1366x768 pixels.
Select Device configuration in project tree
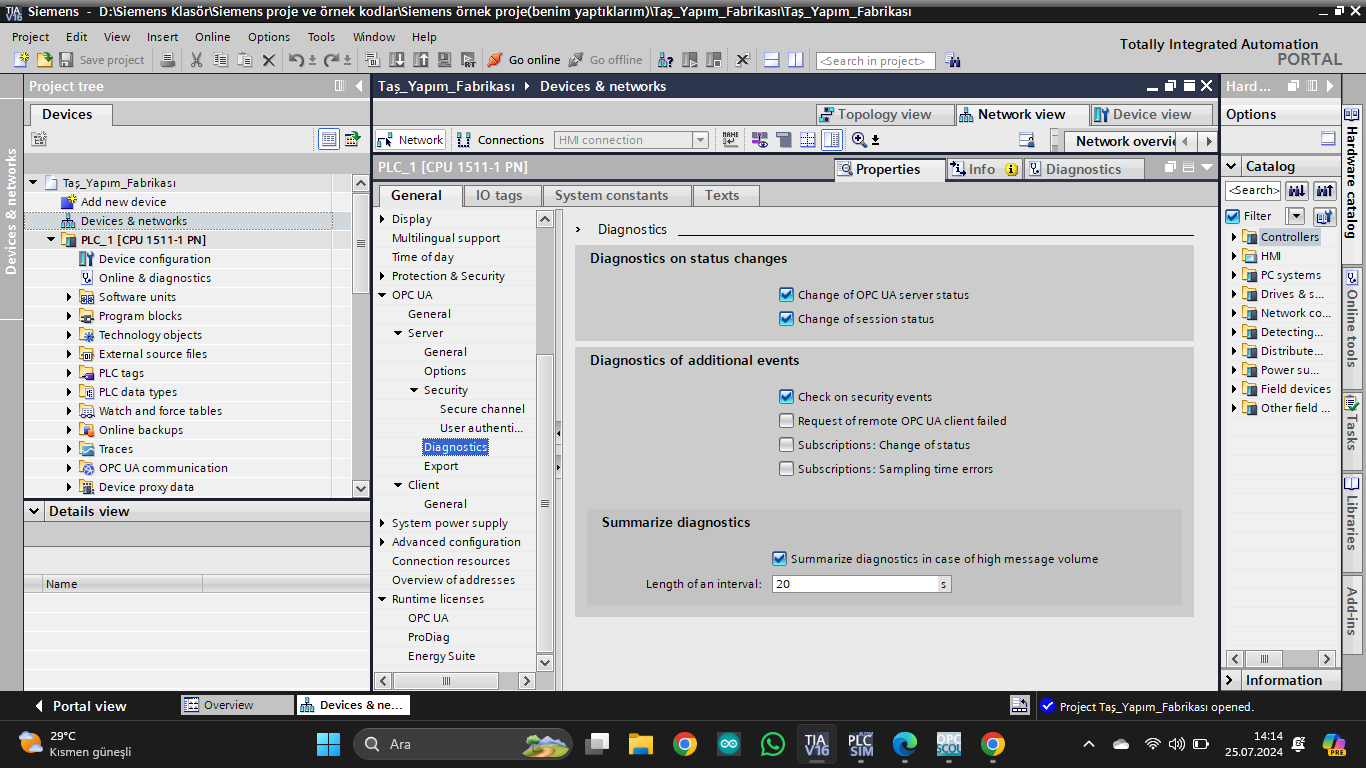pyautogui.click(x=155, y=259)
